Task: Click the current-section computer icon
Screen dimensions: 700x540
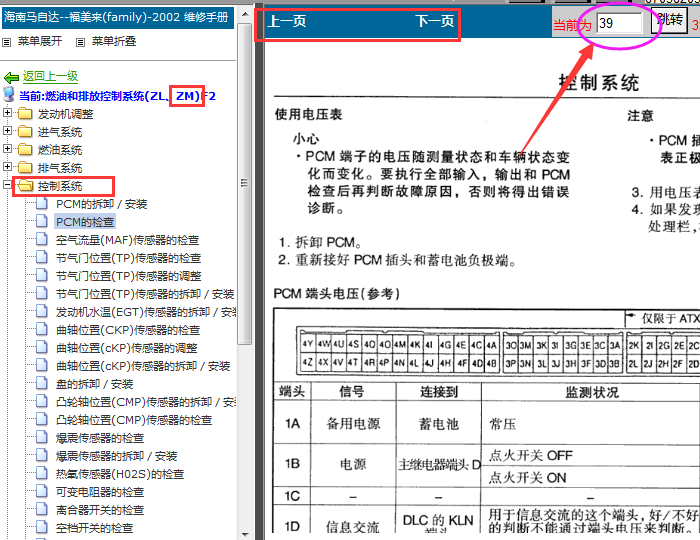Action: [9, 95]
